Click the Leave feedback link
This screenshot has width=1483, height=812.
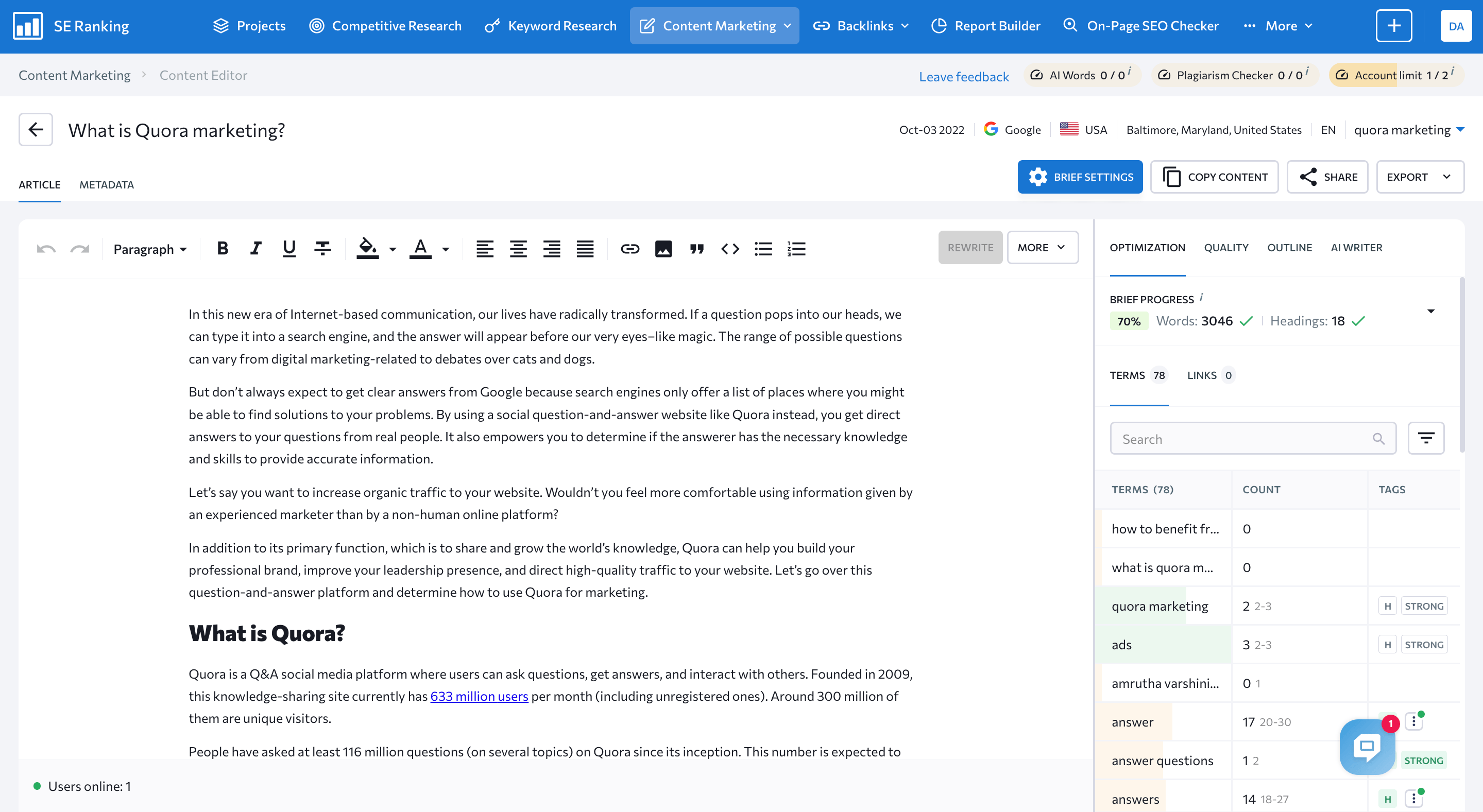pyautogui.click(x=964, y=77)
